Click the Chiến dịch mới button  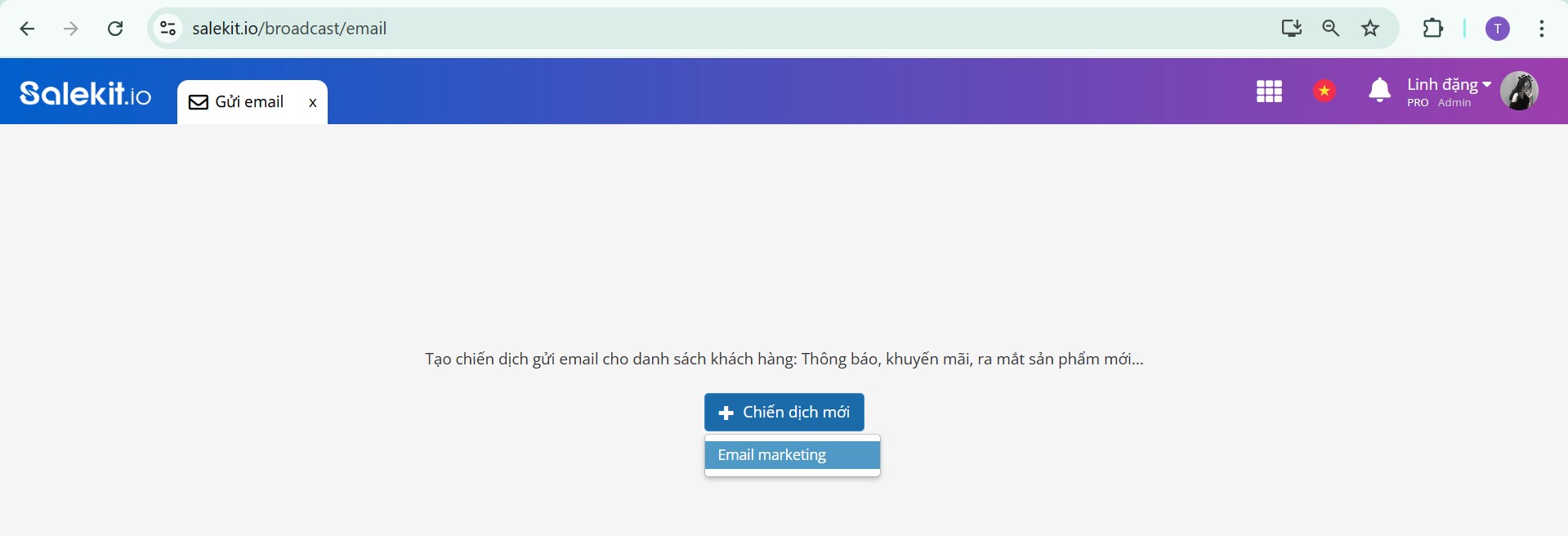784,413
